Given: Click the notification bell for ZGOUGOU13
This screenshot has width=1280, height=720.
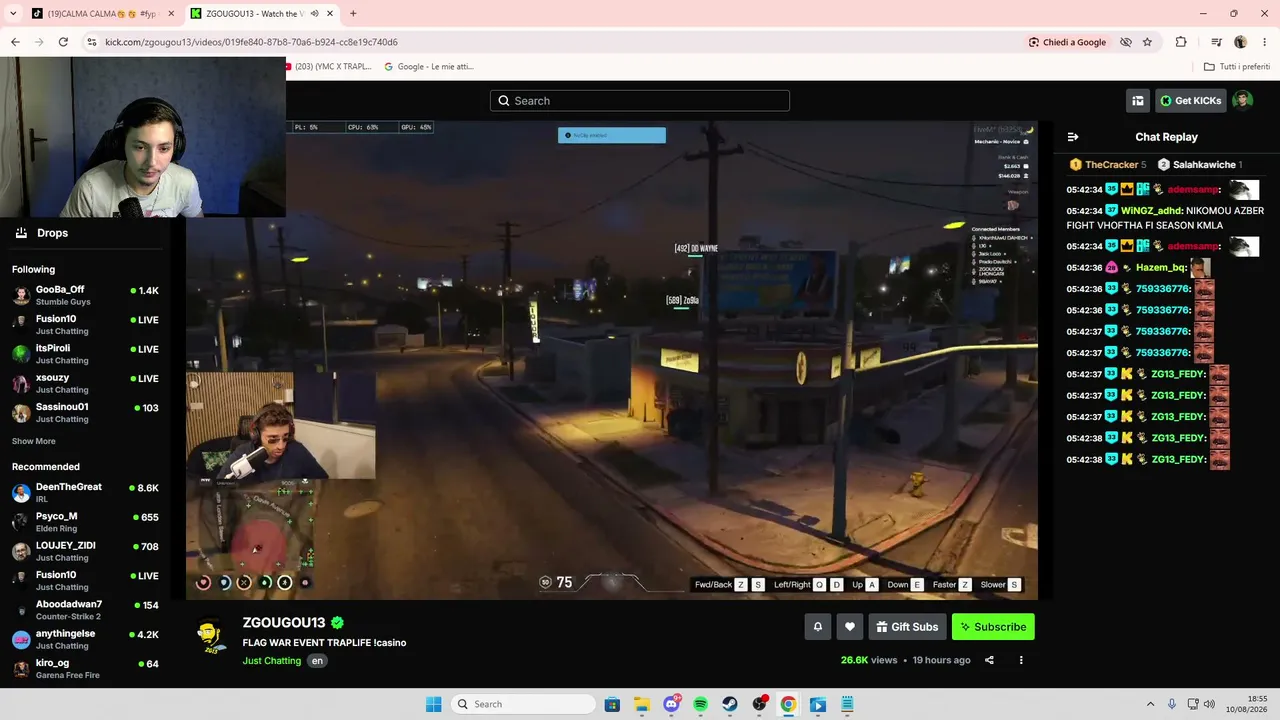Looking at the screenshot, I should coord(817,627).
